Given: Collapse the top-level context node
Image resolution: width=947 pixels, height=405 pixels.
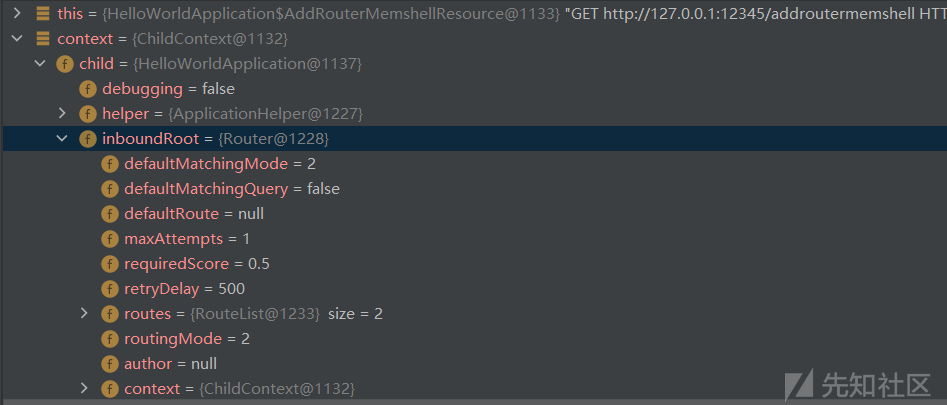Looking at the screenshot, I should click(x=17, y=39).
